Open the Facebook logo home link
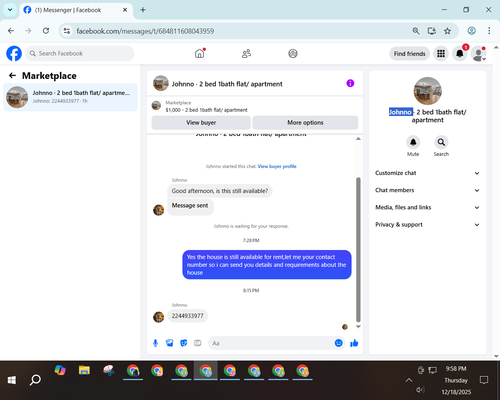Screen dimensions: 500x400 point(14,53)
